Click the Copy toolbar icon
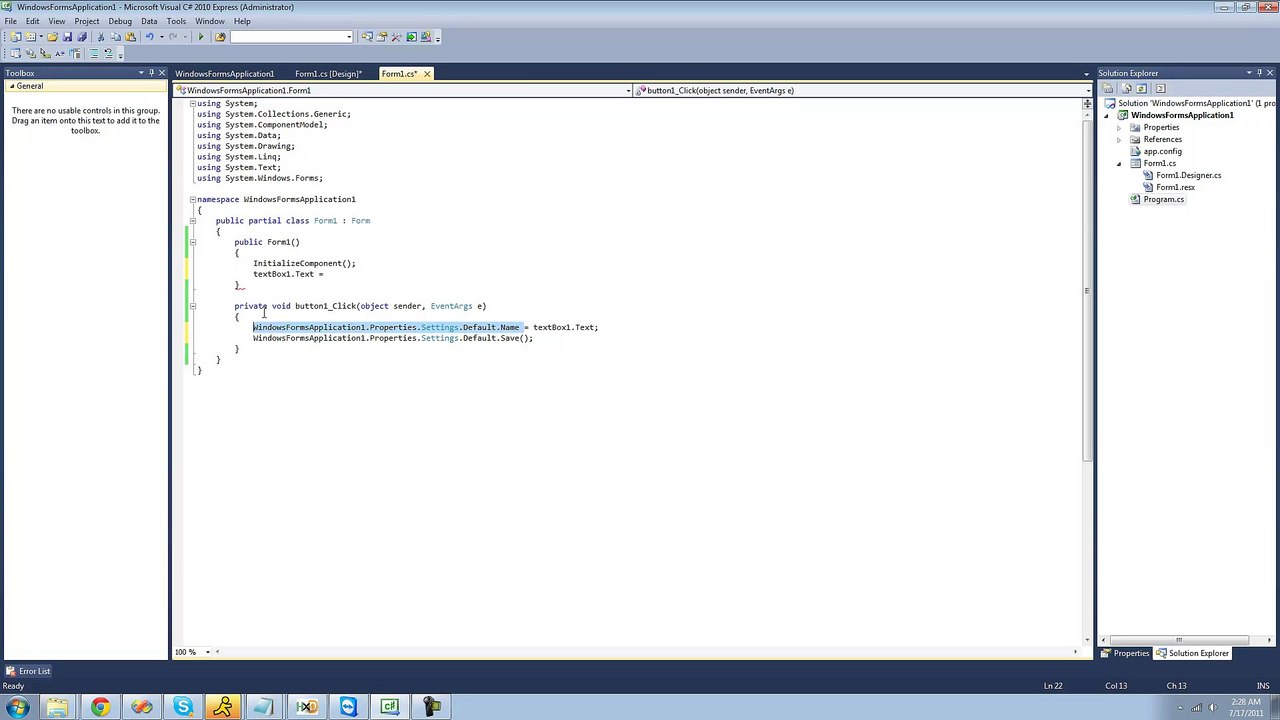 (x=116, y=37)
